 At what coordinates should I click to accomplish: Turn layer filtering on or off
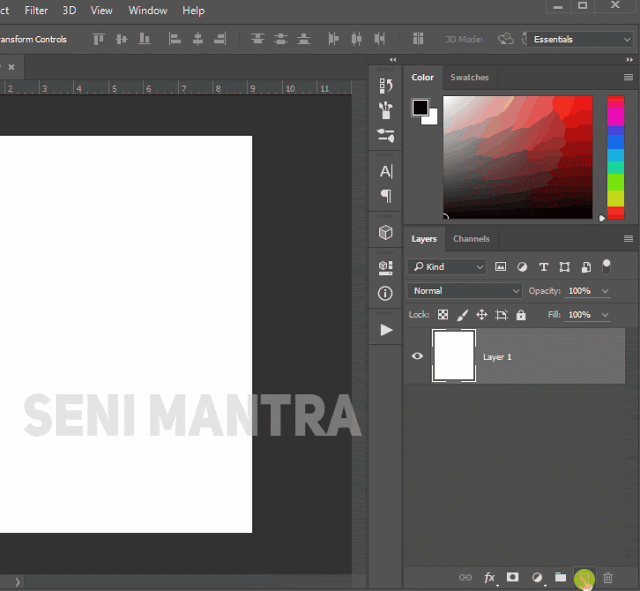(x=606, y=266)
